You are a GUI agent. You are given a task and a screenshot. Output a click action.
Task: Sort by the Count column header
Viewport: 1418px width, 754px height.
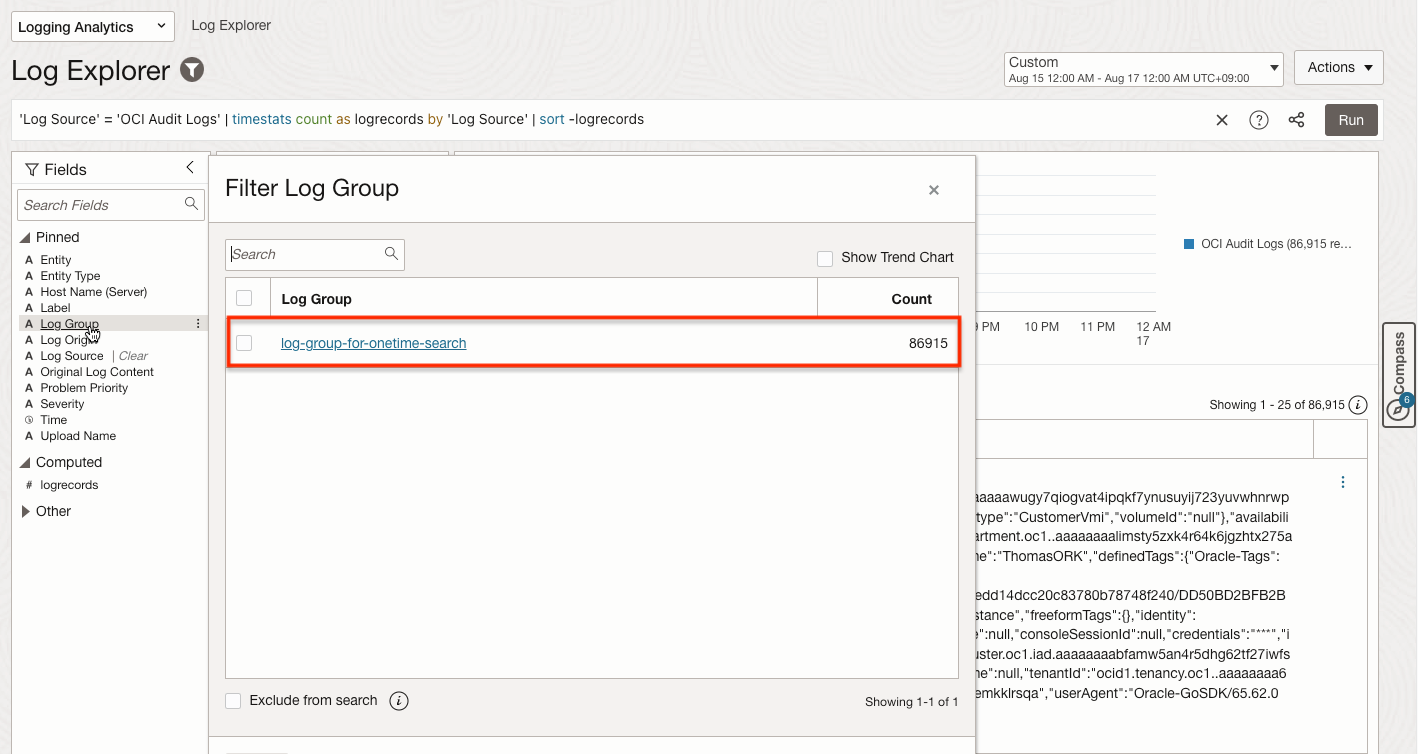pos(911,298)
